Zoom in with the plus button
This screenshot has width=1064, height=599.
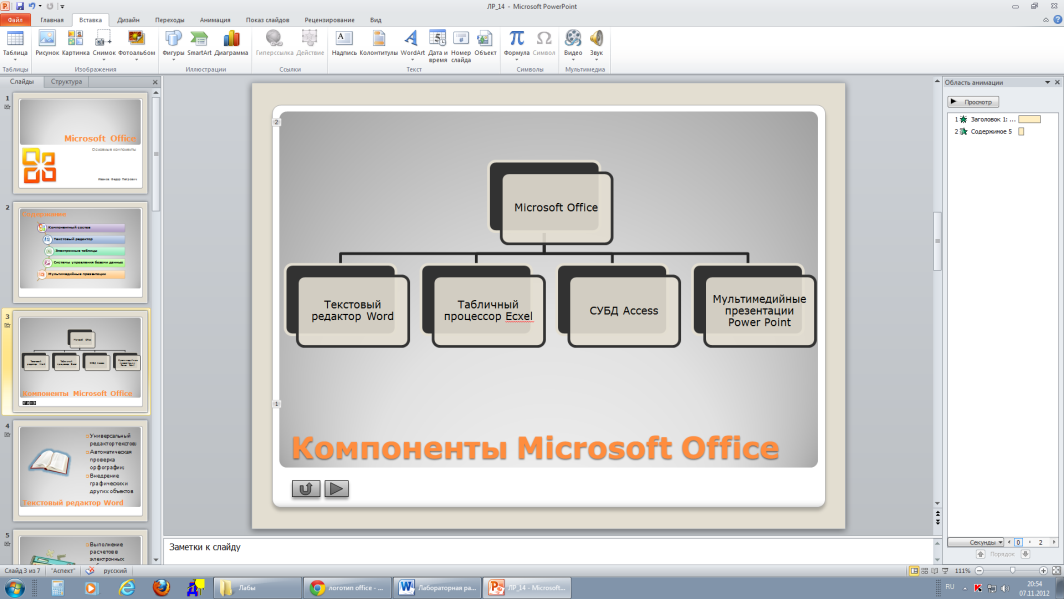tap(1044, 571)
